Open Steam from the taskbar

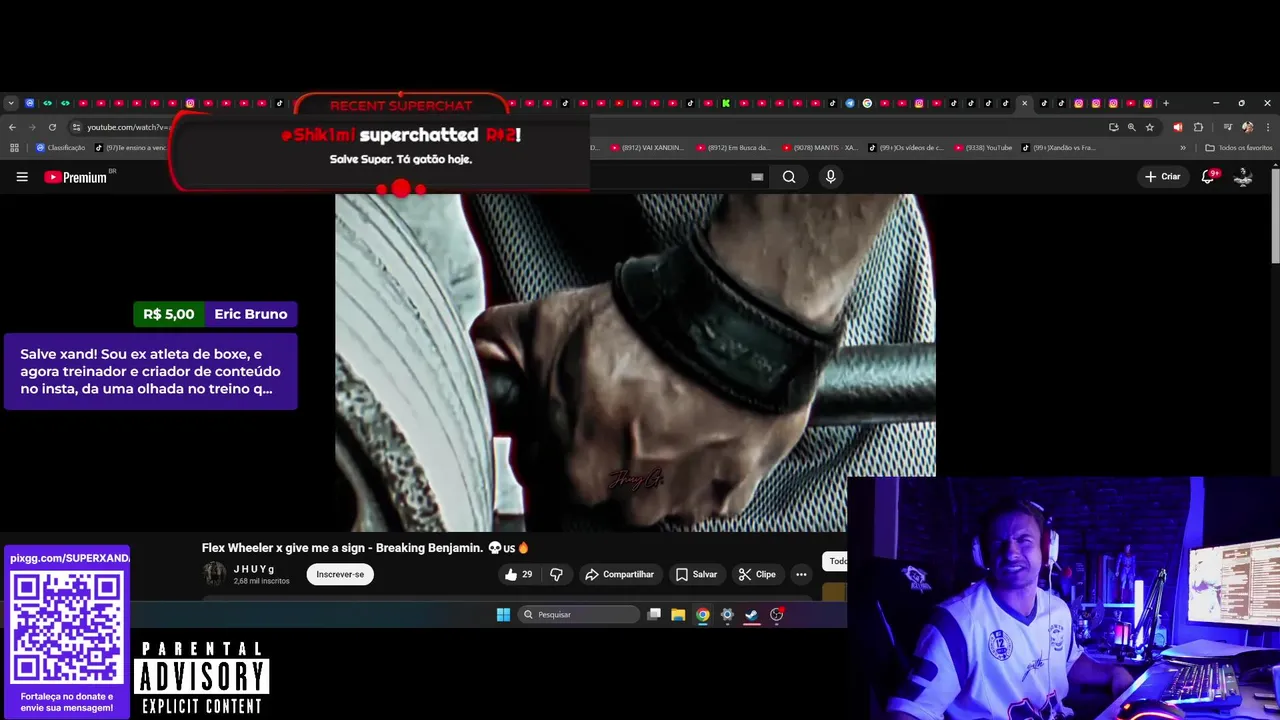[x=751, y=615]
